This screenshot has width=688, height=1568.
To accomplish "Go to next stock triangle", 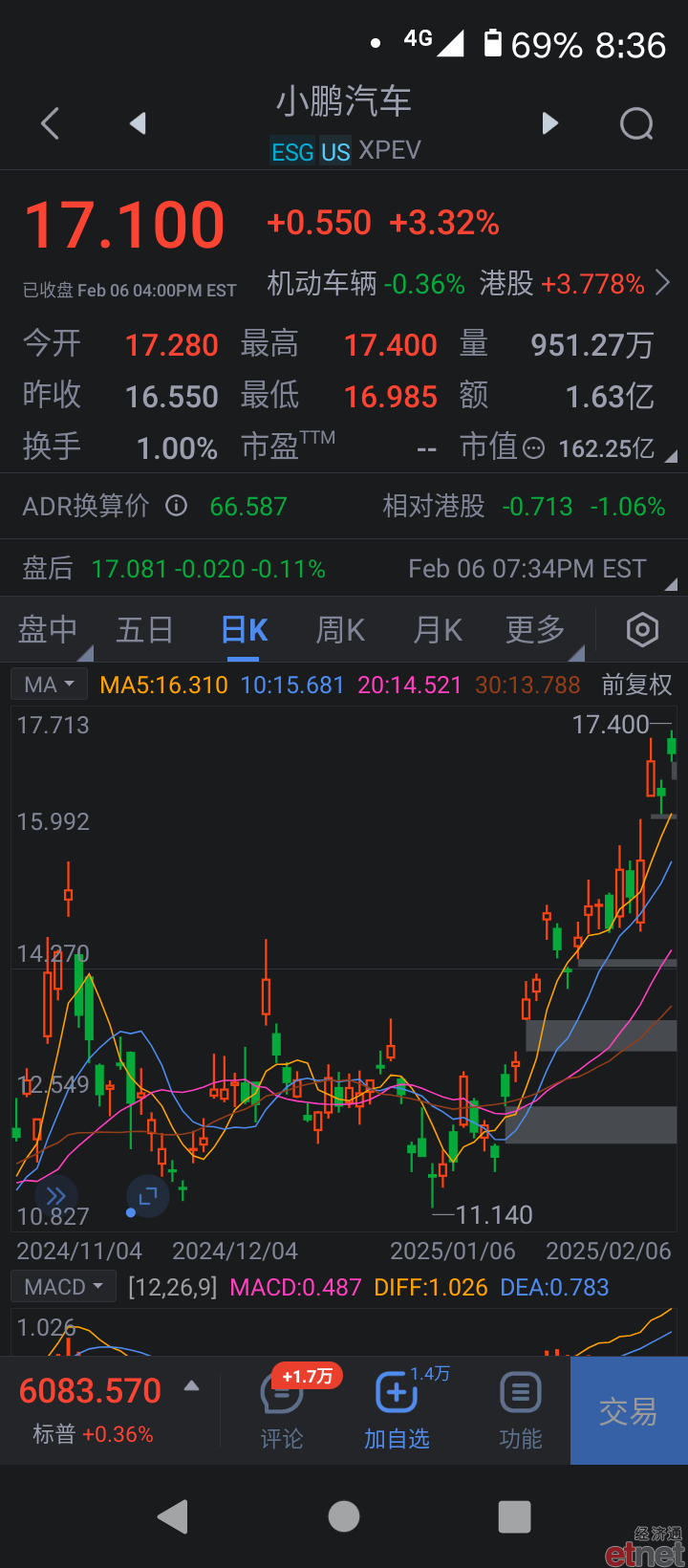I will point(549,123).
